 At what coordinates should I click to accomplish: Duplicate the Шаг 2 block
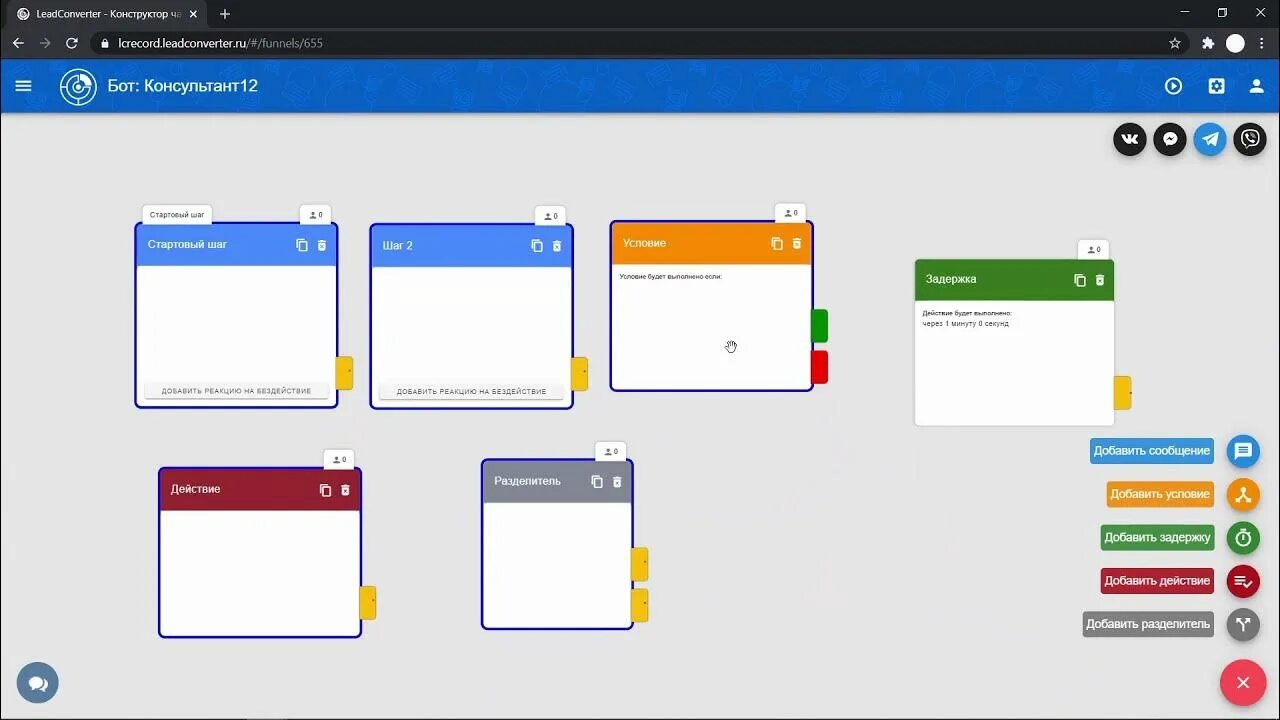537,246
